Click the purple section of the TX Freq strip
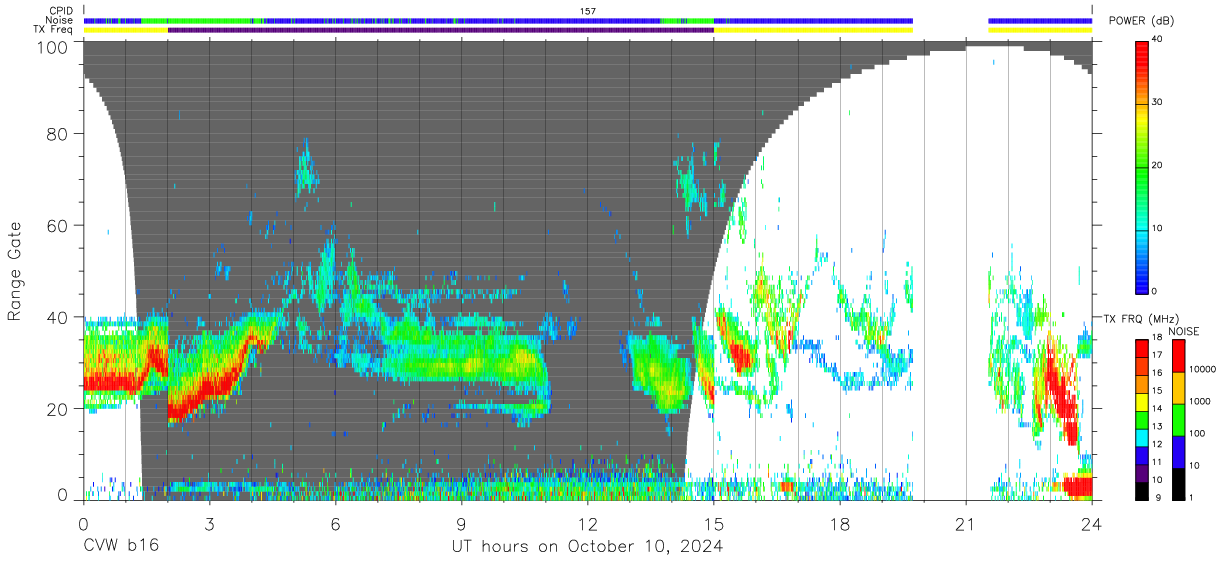The height and width of the screenshot is (567, 1228). tap(441, 30)
